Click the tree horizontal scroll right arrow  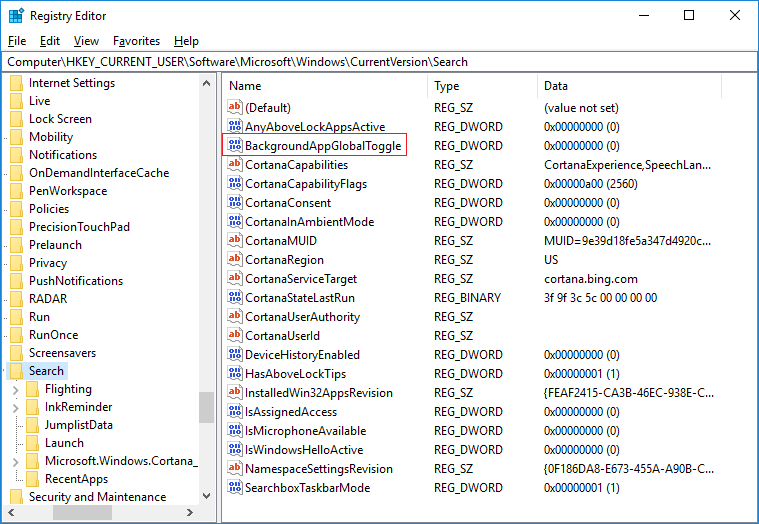190,512
